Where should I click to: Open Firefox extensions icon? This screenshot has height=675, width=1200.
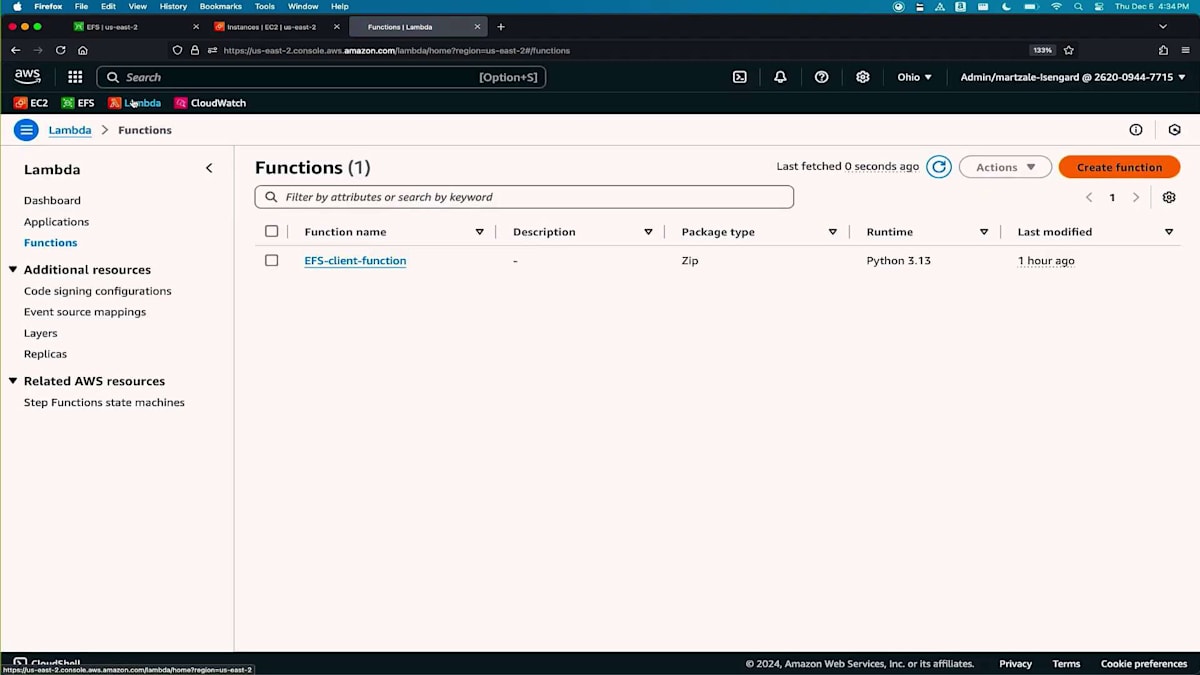point(1163,50)
